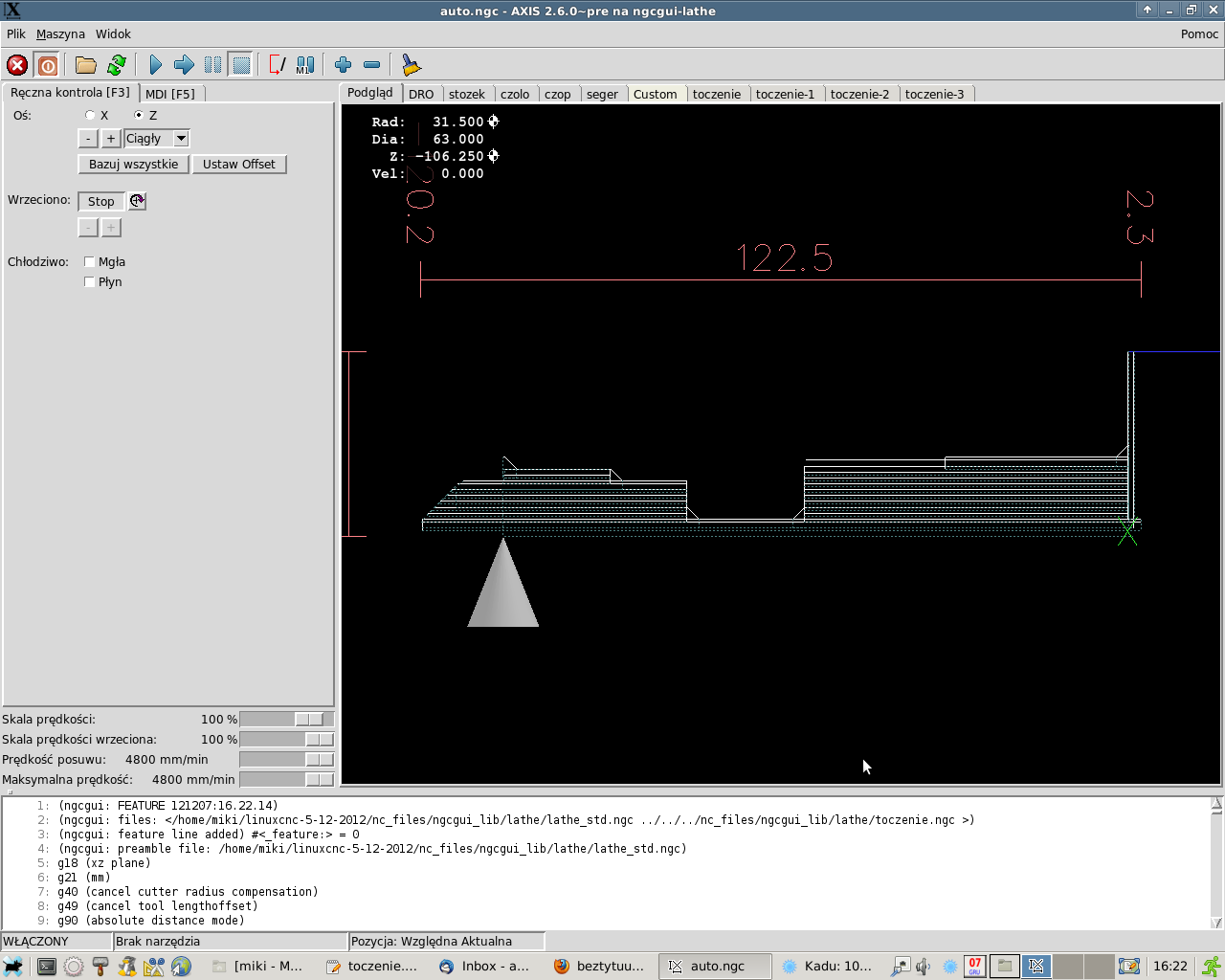The width and height of the screenshot is (1225, 980).
Task: Switch to Ręczna kontrola [F3] tab
Action: [70, 93]
